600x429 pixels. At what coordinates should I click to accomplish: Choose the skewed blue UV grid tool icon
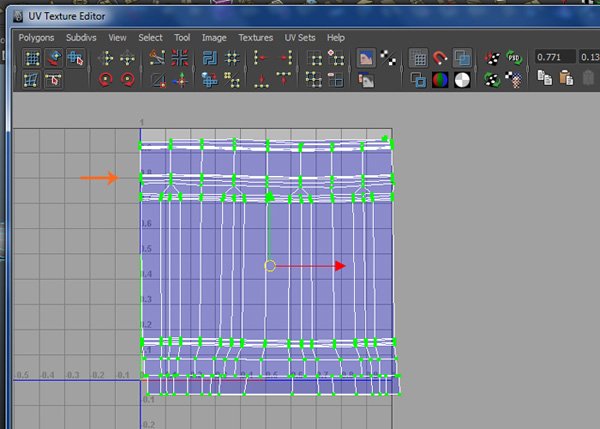pos(31,80)
